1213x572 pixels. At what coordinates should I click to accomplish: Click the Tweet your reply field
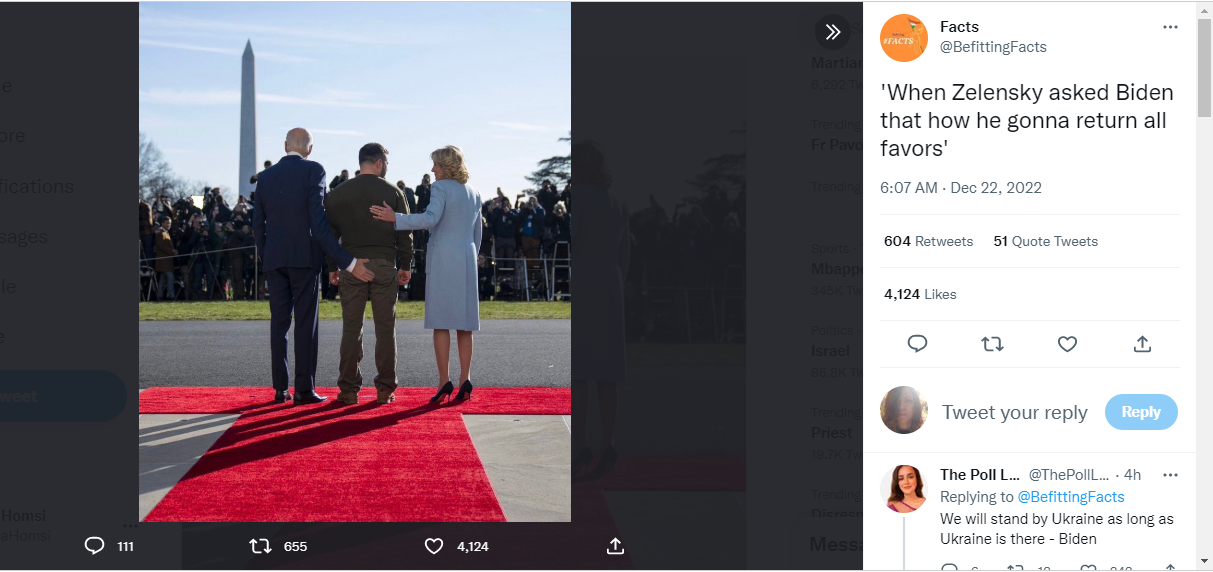tap(1015, 412)
